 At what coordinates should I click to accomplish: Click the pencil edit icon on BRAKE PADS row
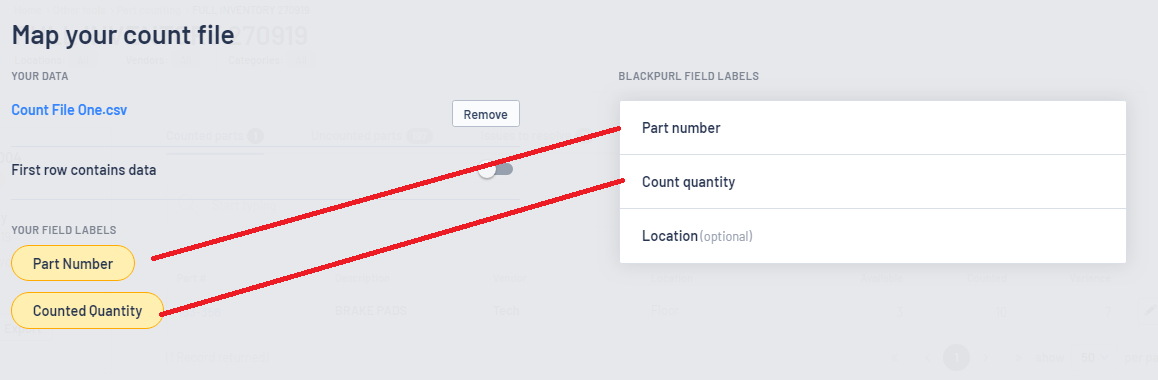click(1148, 311)
